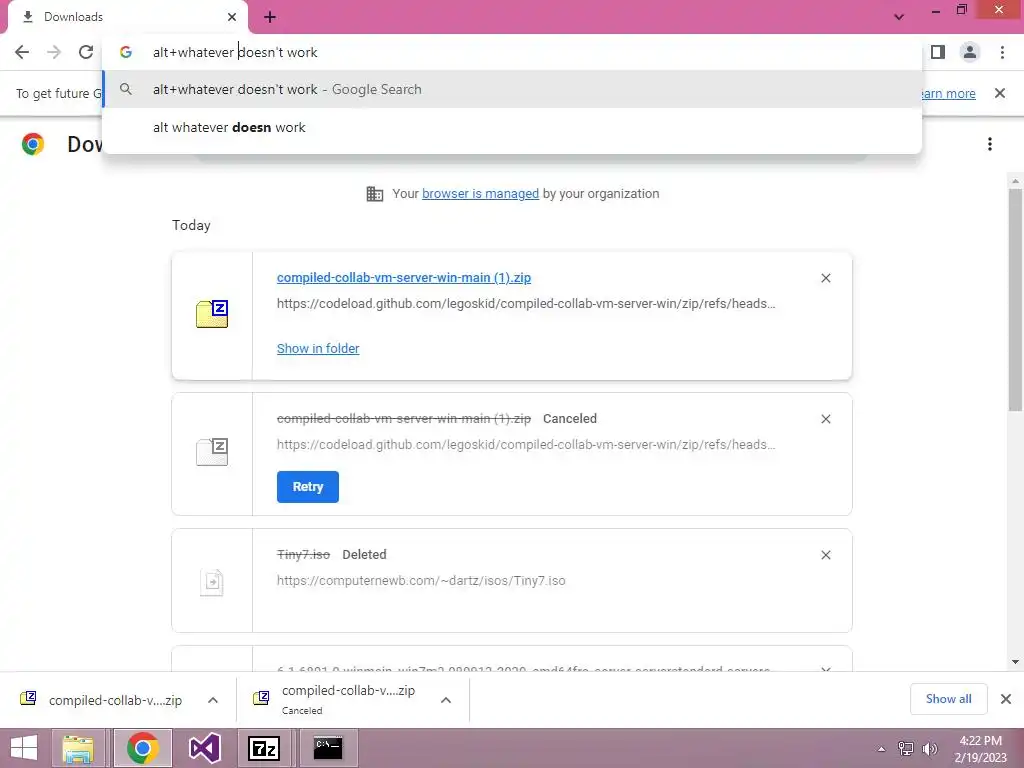Click the Chrome logo beside Downloads heading
The height and width of the screenshot is (768, 1024).
pyautogui.click(x=33, y=144)
